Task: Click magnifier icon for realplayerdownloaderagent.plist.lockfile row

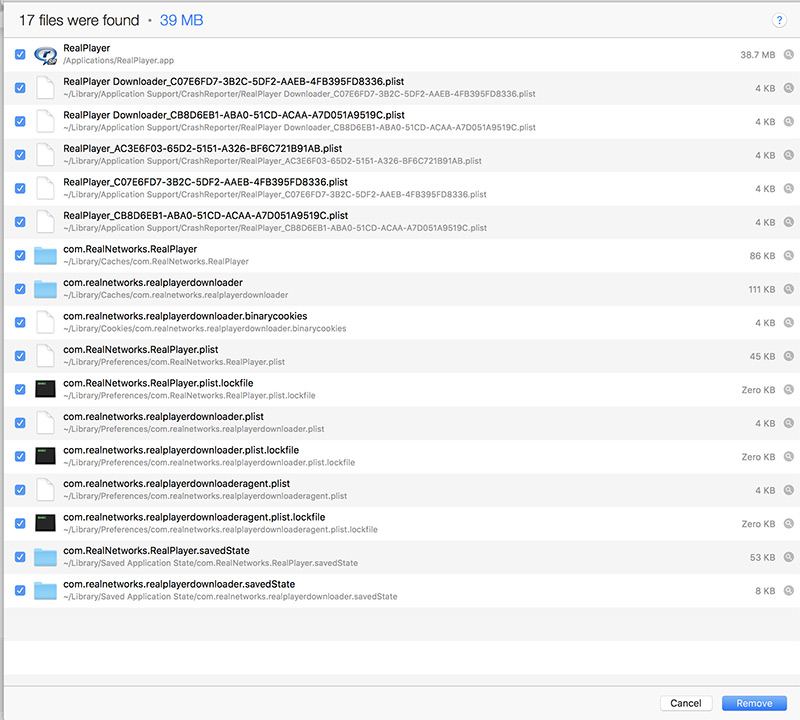Action: click(x=789, y=524)
